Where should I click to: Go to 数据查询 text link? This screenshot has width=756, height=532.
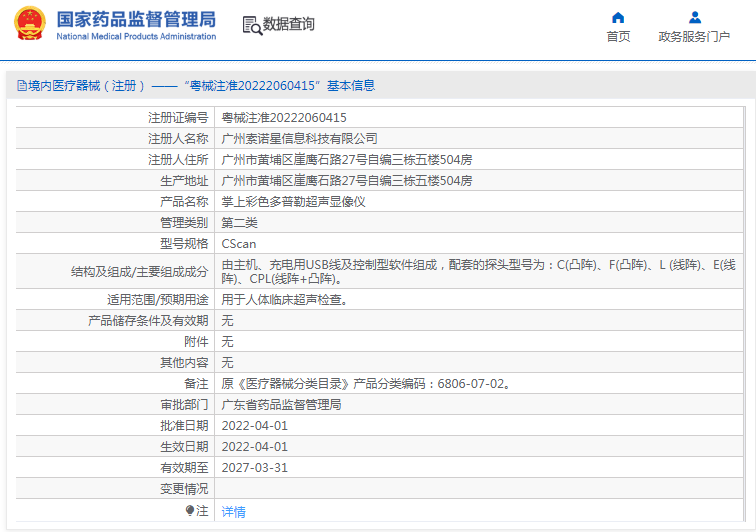(289, 25)
